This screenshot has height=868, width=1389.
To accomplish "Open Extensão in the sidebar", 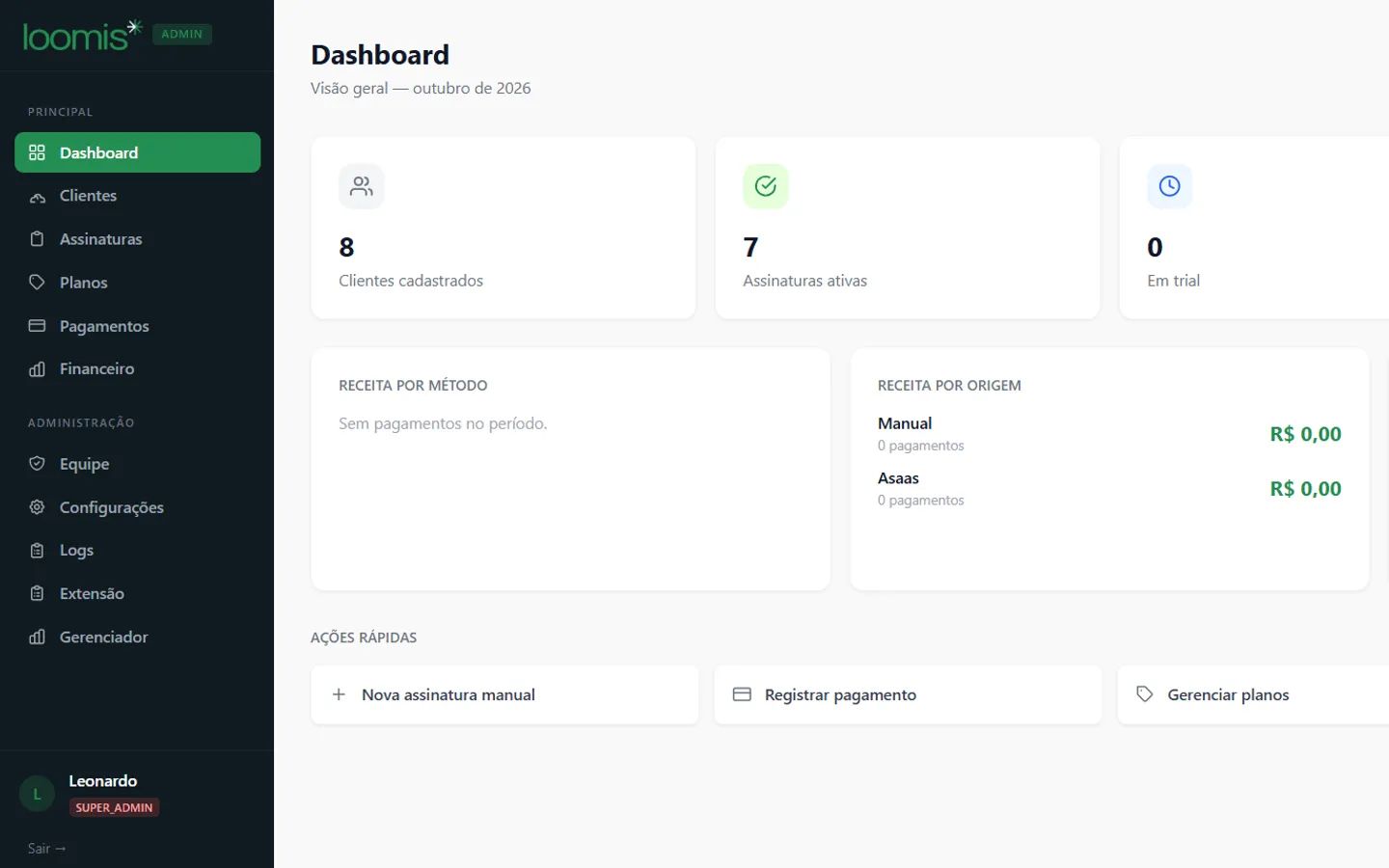I will (138, 593).
